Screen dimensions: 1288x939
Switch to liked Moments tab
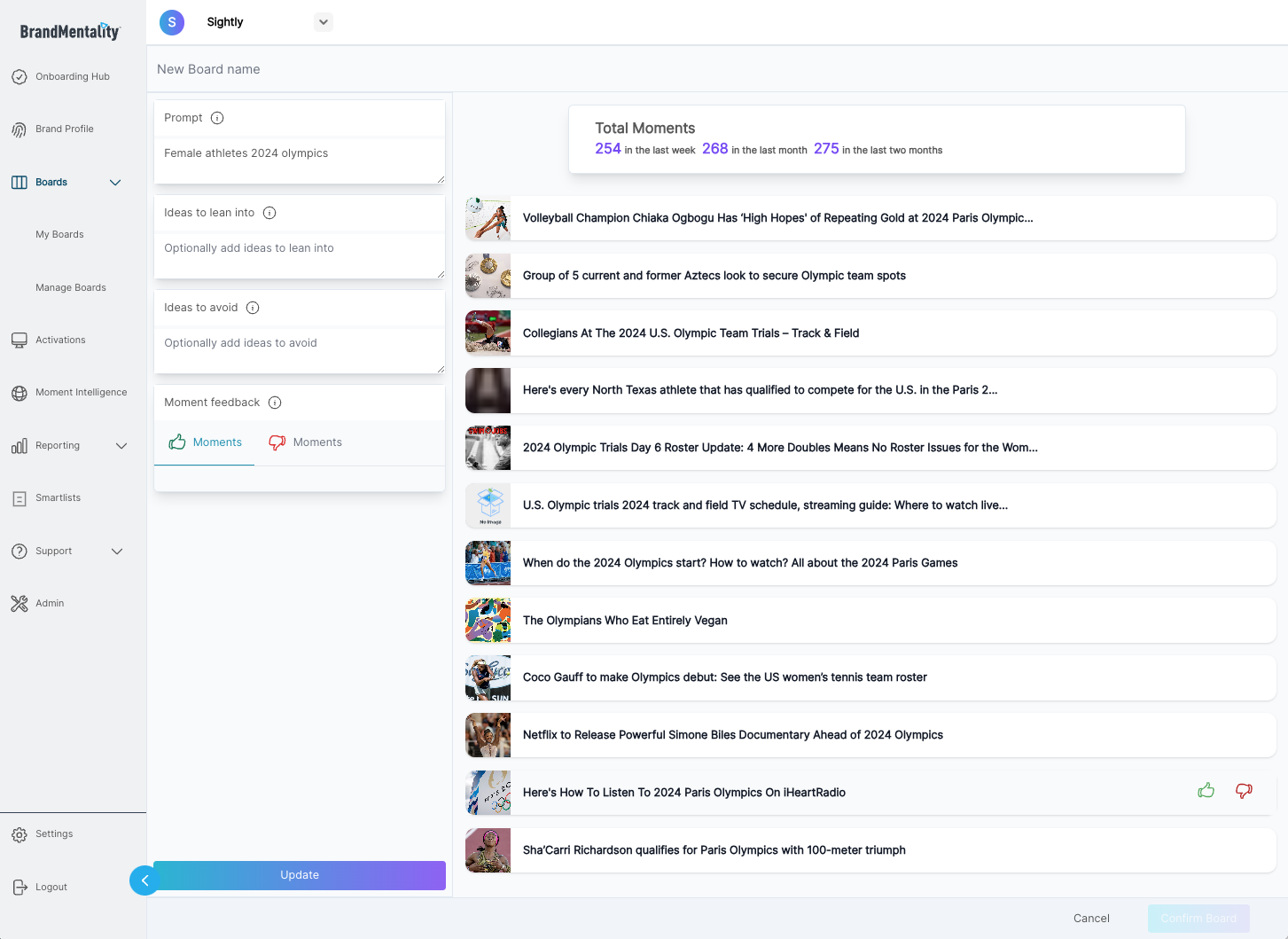(x=205, y=442)
